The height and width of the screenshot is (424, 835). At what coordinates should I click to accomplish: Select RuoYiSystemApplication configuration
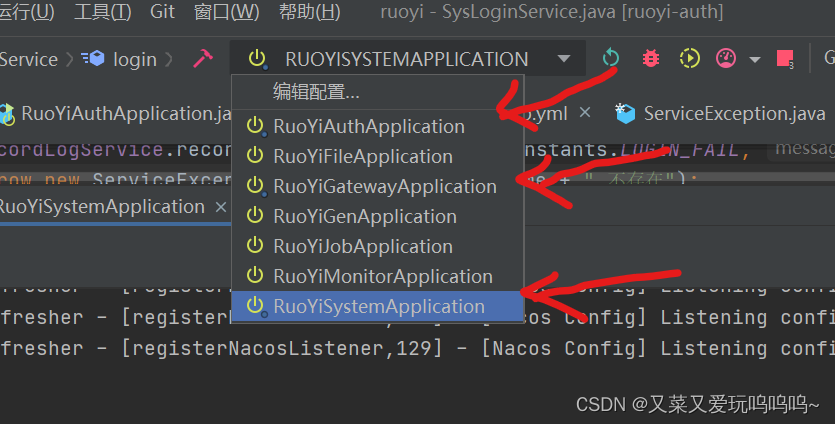click(x=378, y=306)
